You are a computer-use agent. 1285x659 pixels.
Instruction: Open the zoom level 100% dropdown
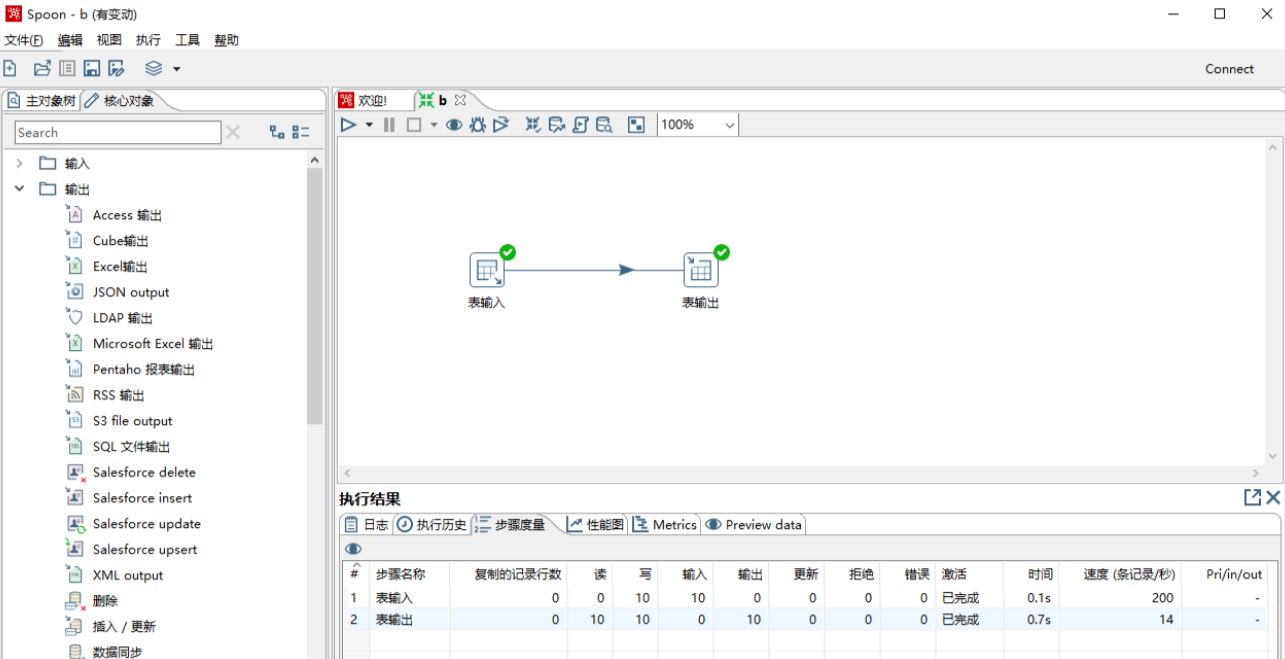[x=729, y=125]
